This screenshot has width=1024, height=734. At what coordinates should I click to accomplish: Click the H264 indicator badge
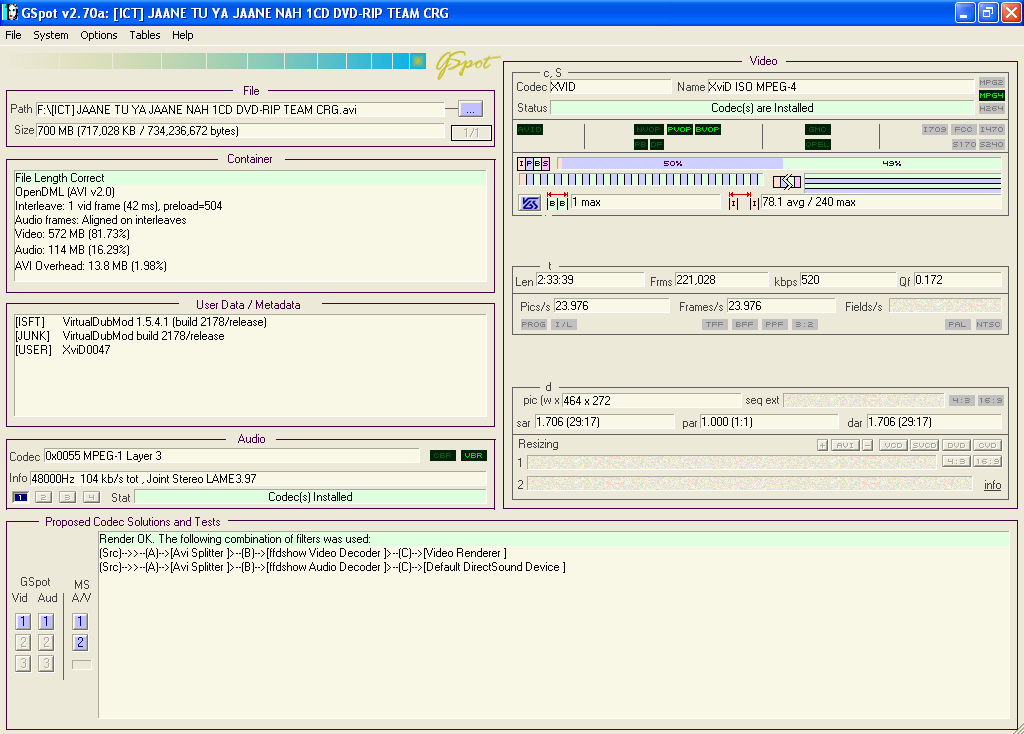pyautogui.click(x=991, y=108)
